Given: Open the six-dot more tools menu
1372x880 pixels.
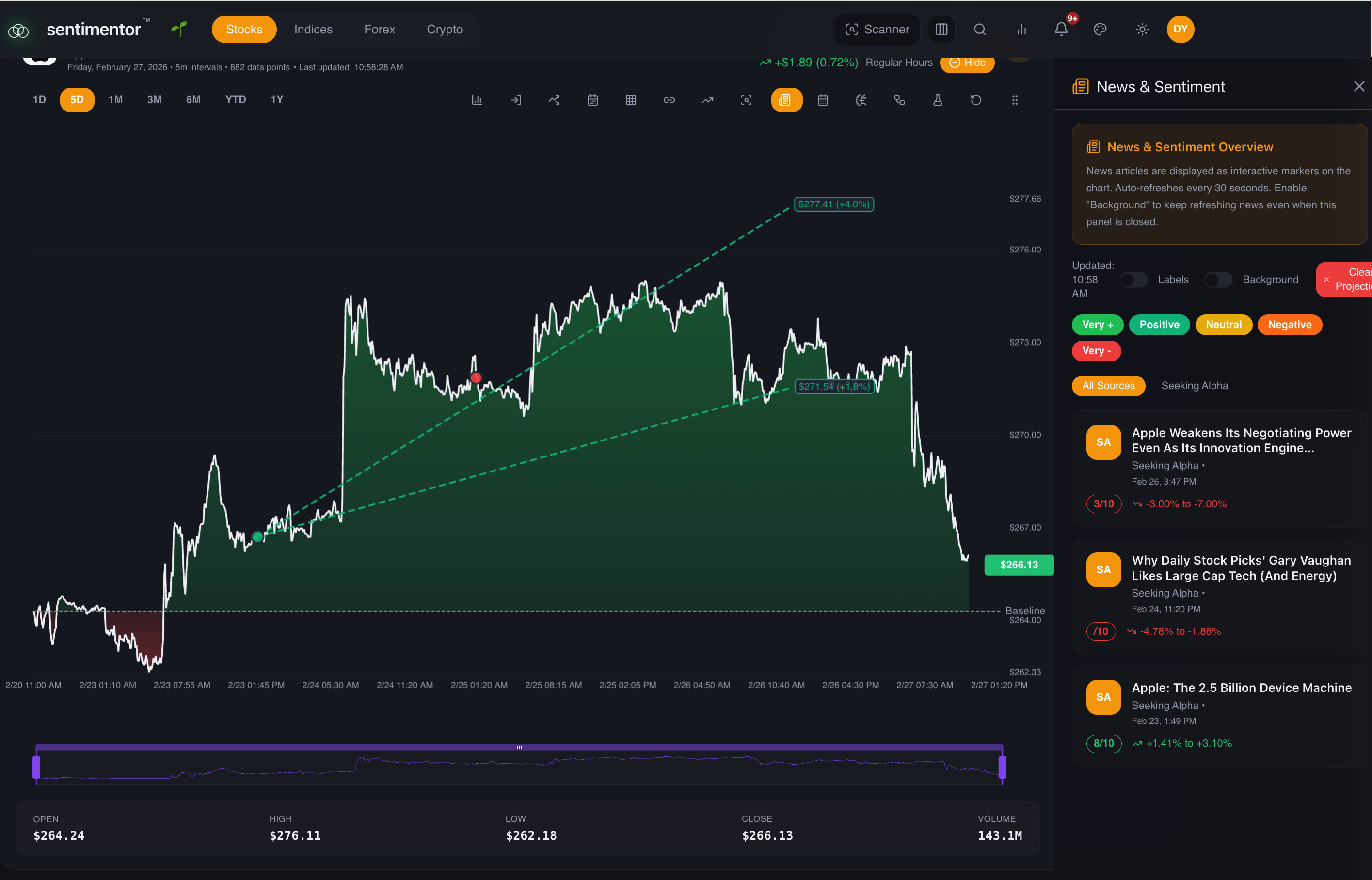Looking at the screenshot, I should click(x=1015, y=100).
